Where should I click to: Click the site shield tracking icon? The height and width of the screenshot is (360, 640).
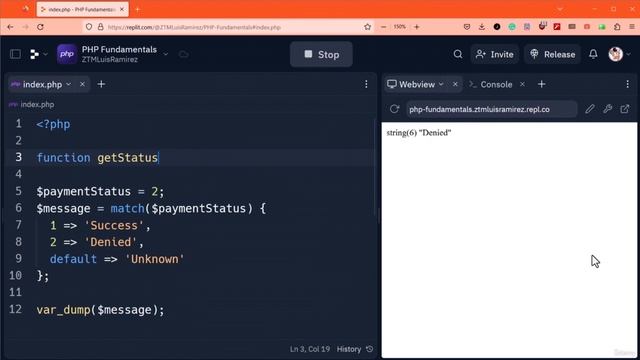point(89,27)
